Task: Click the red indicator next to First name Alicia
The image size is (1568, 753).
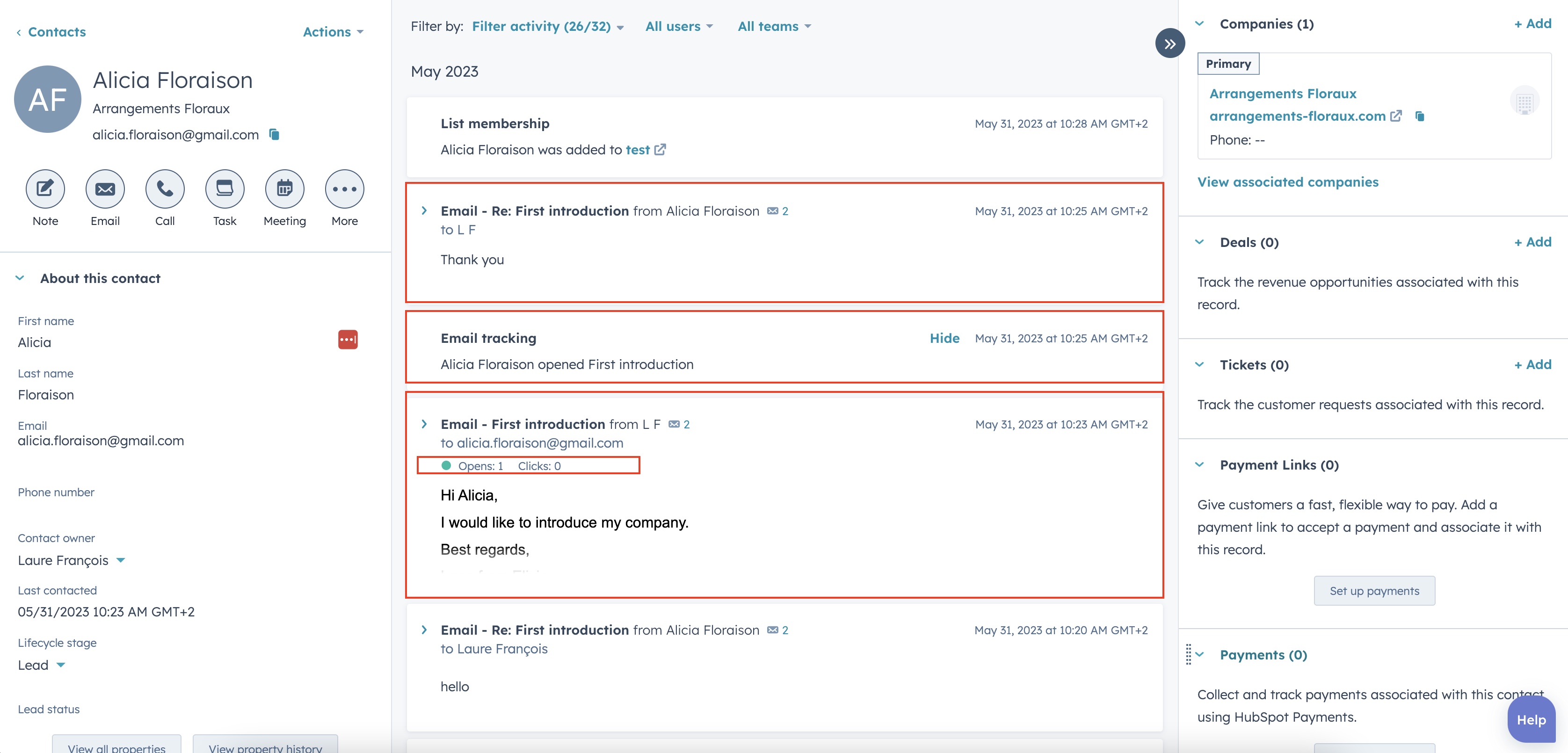Action: click(347, 340)
